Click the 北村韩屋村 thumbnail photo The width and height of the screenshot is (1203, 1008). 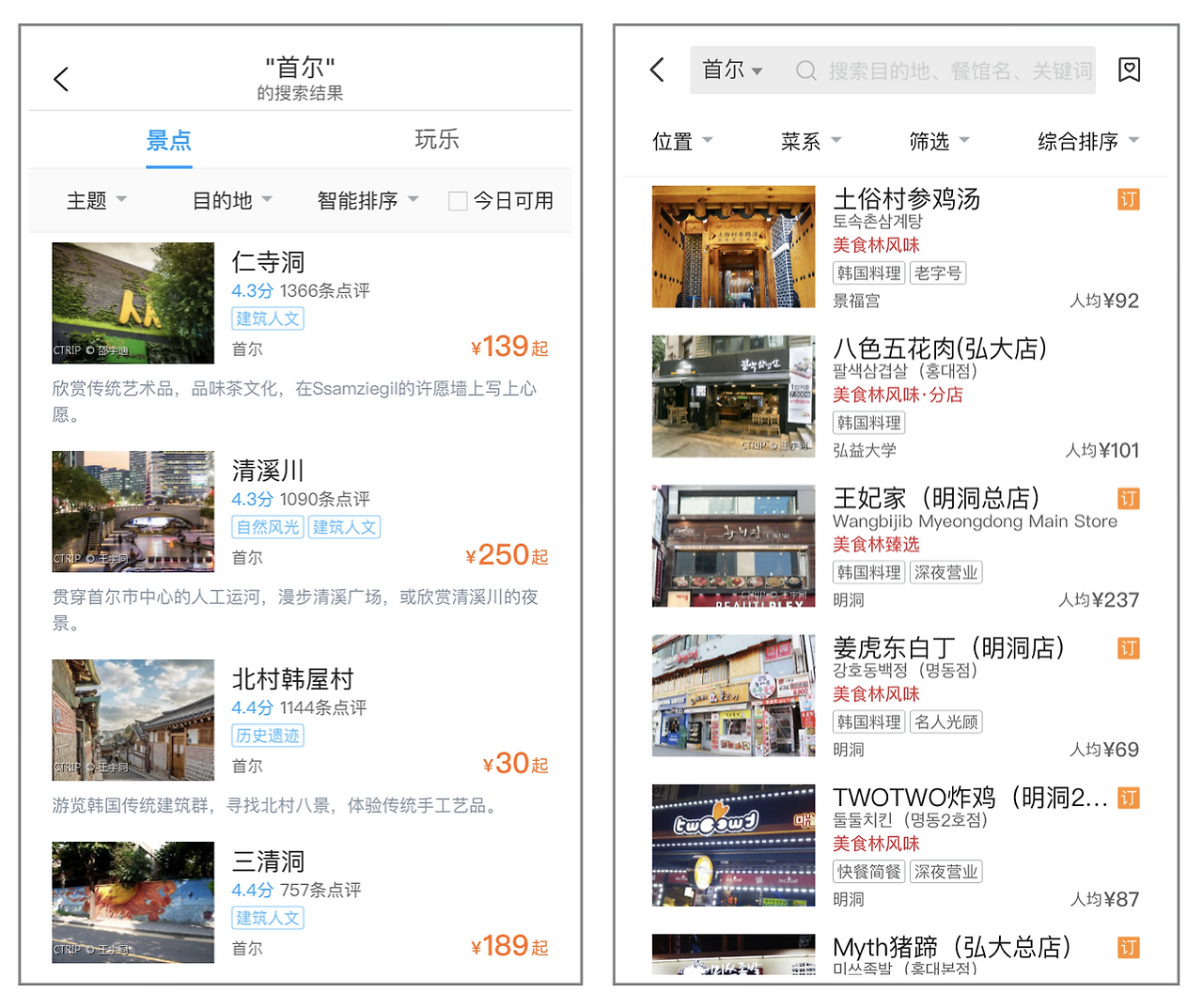(x=133, y=721)
